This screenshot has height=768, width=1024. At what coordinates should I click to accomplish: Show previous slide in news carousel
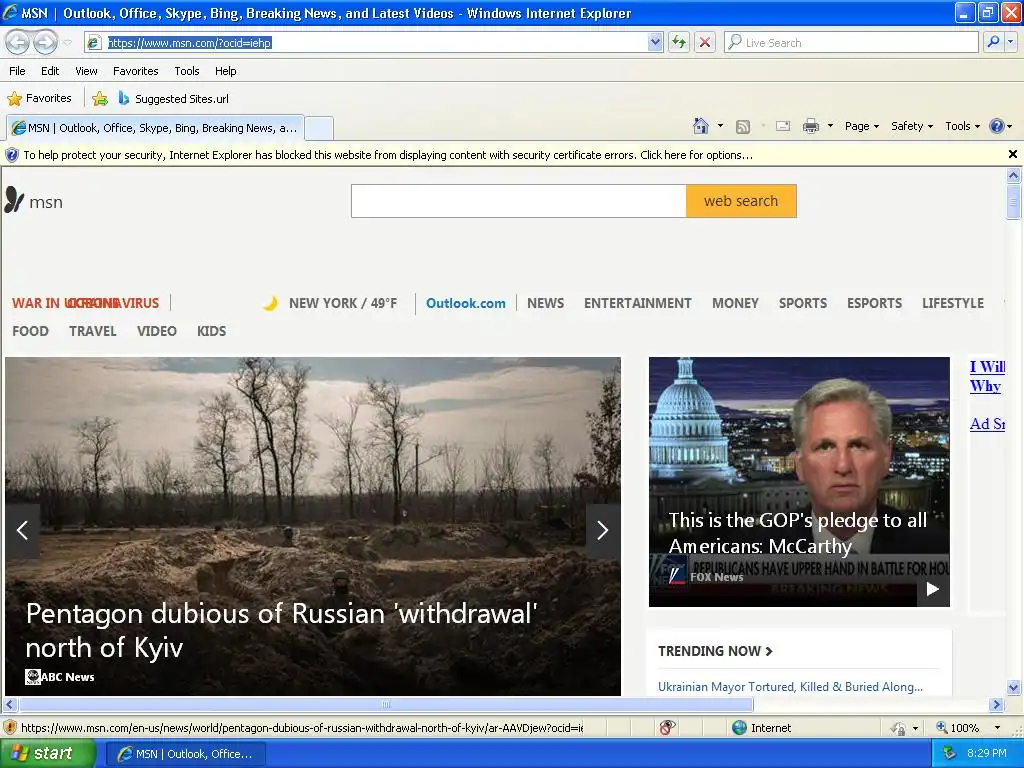tap(23, 530)
